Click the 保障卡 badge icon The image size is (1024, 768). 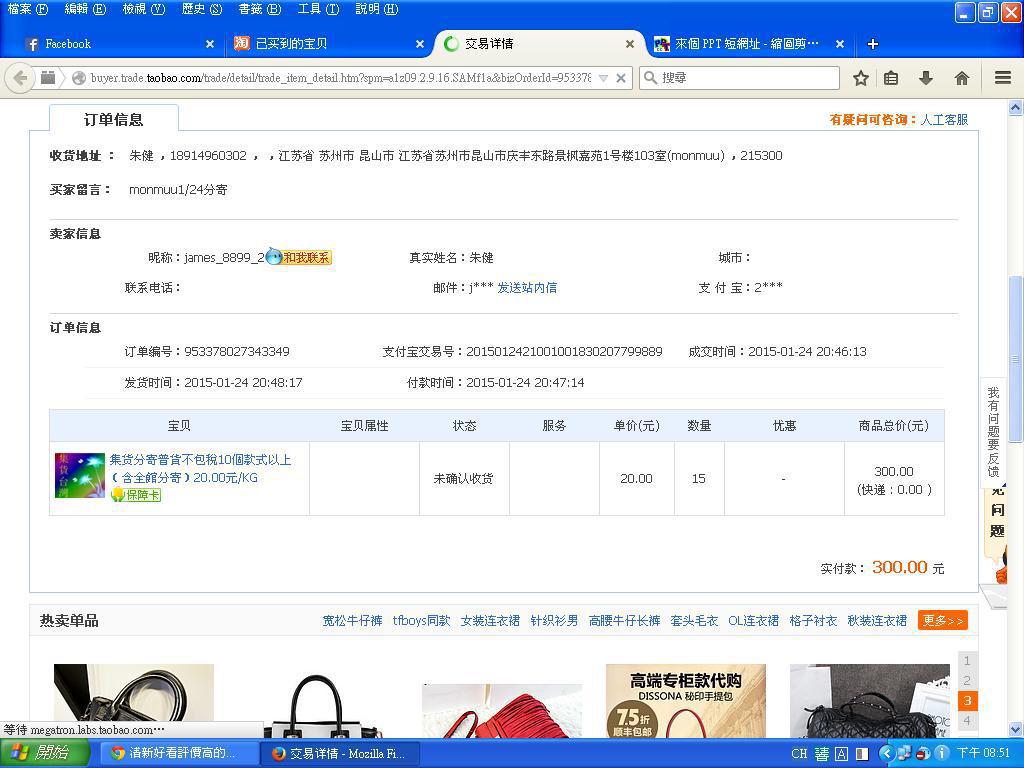click(x=136, y=495)
